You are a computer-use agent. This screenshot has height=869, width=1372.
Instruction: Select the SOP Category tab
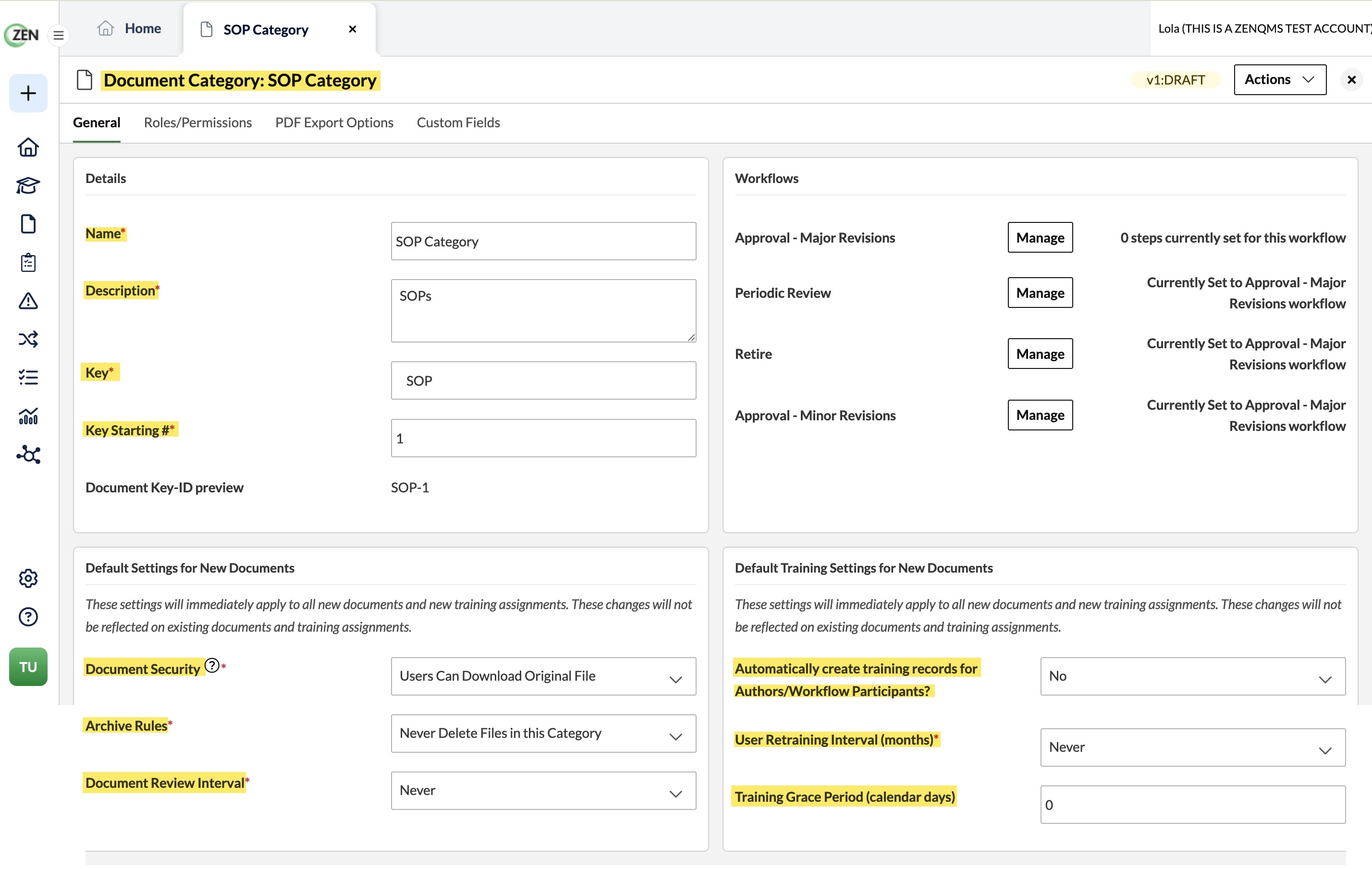(x=279, y=30)
